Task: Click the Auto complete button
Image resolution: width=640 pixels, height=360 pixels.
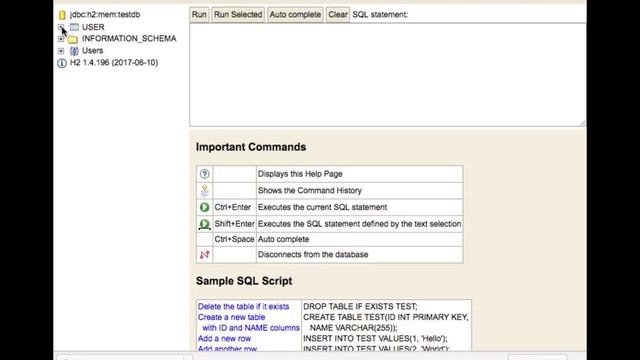Action: tap(295, 15)
